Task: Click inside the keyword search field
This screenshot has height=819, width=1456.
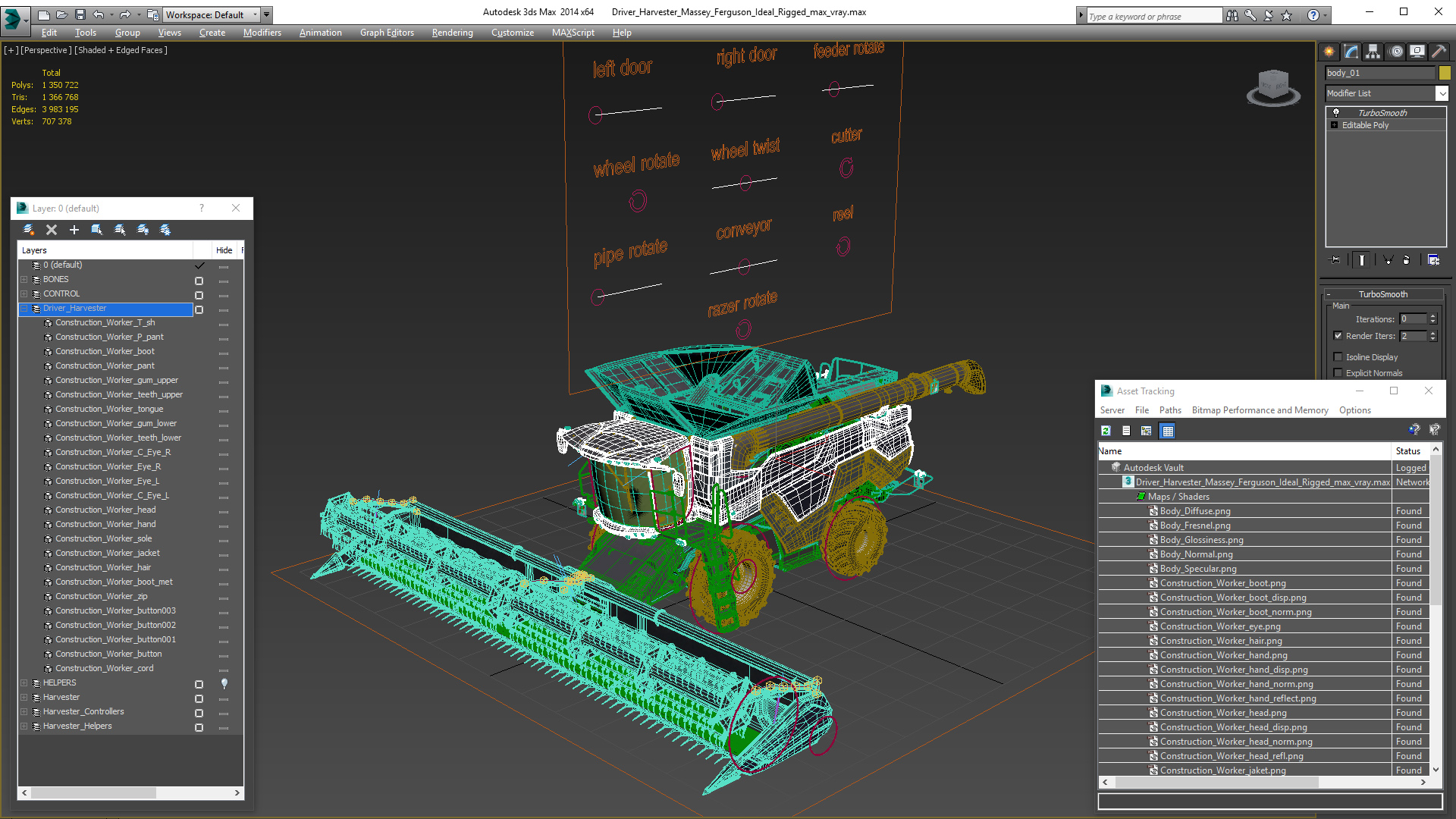Action: pos(1153,16)
